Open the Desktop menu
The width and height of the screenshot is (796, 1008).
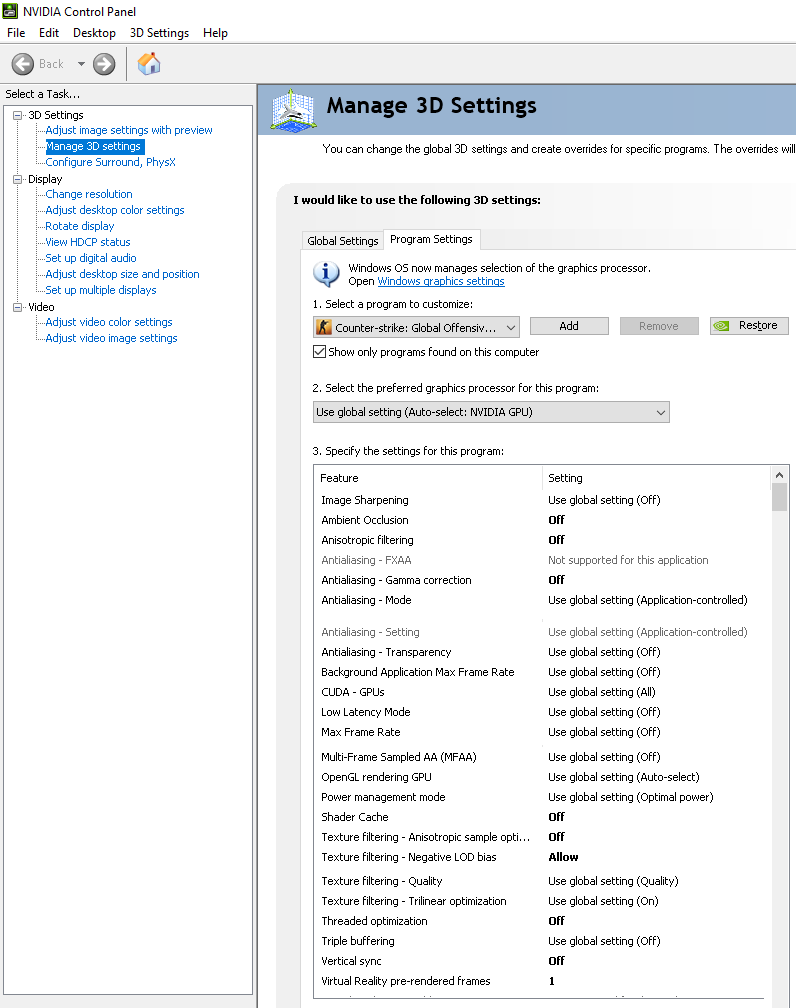tap(95, 33)
